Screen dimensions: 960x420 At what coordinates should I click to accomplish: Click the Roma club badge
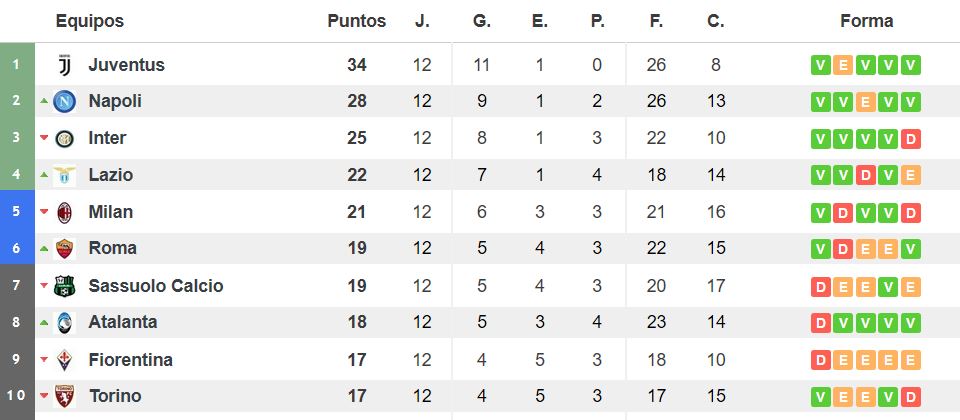(64, 249)
